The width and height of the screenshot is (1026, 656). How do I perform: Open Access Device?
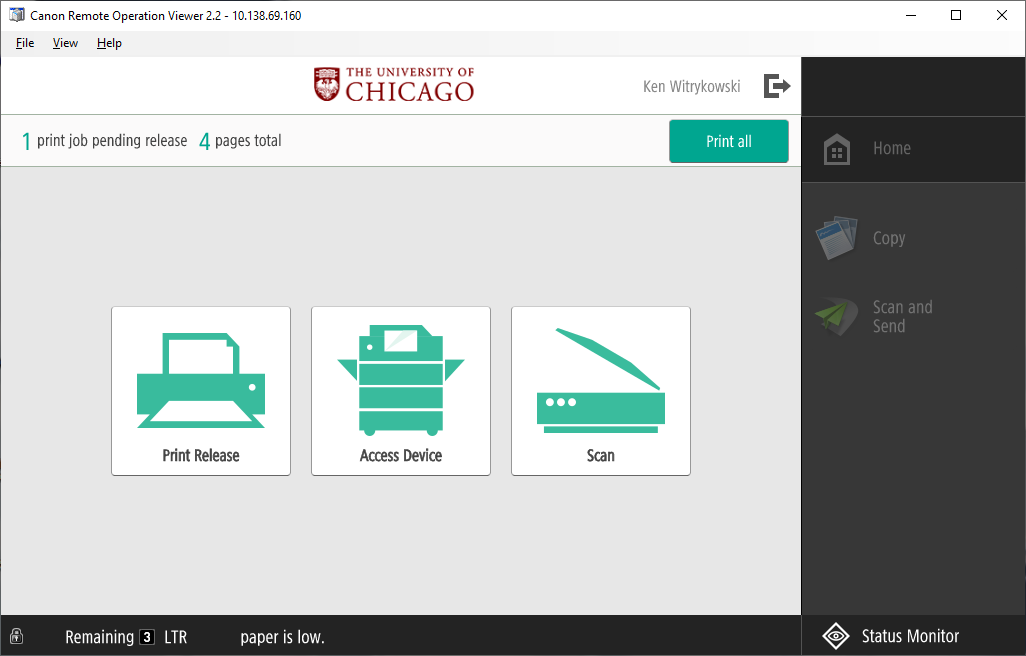[400, 378]
